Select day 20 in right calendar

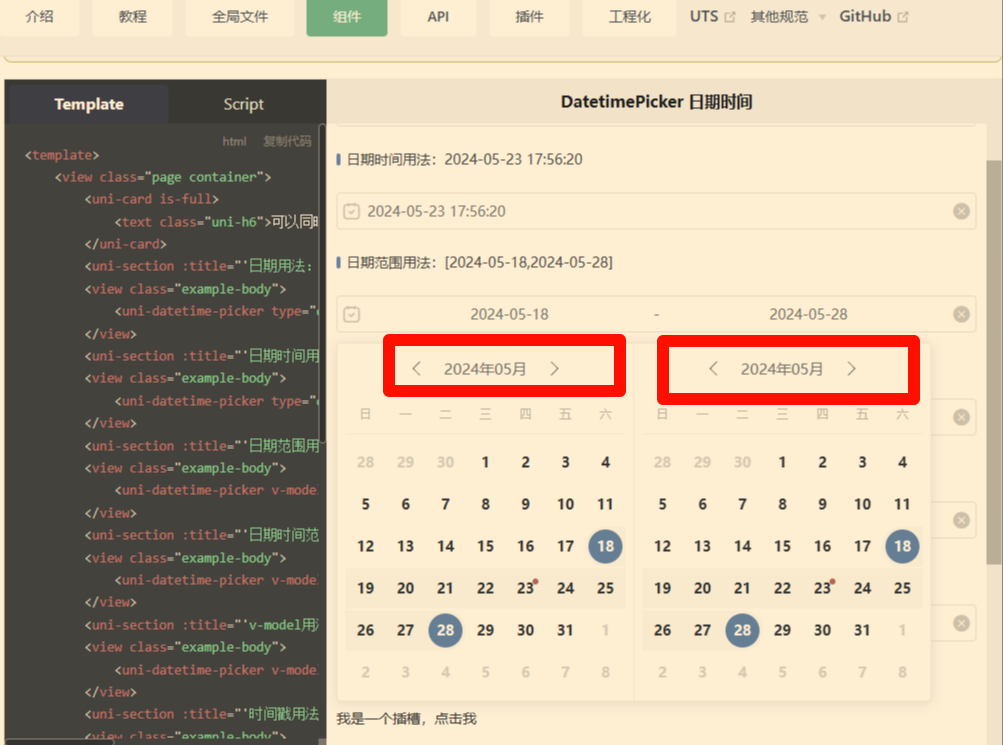[x=702, y=588]
